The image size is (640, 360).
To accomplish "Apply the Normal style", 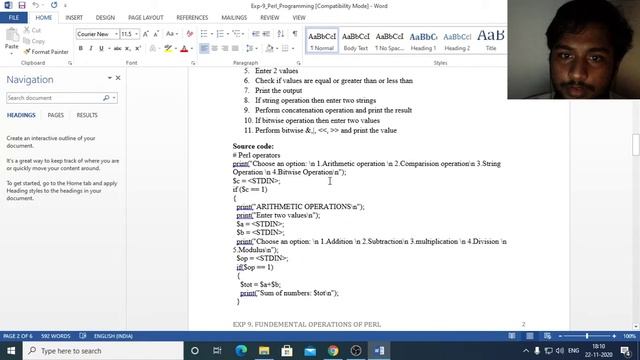I will point(322,41).
